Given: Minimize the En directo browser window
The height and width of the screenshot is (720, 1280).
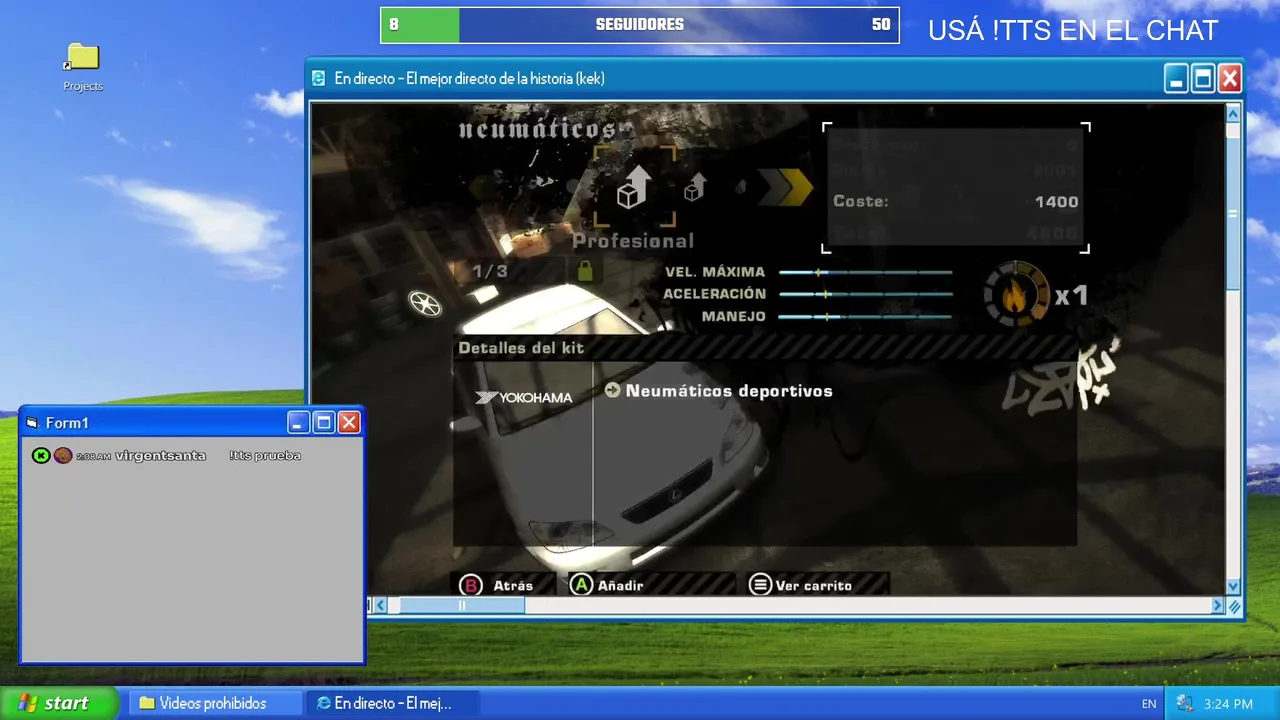Looking at the screenshot, I should click(x=1178, y=78).
